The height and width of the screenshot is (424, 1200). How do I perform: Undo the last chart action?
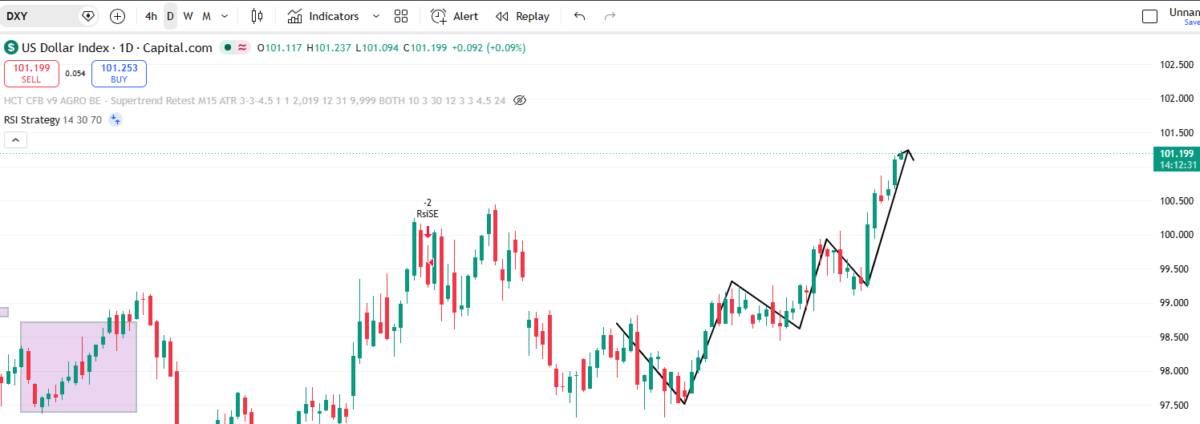click(581, 16)
